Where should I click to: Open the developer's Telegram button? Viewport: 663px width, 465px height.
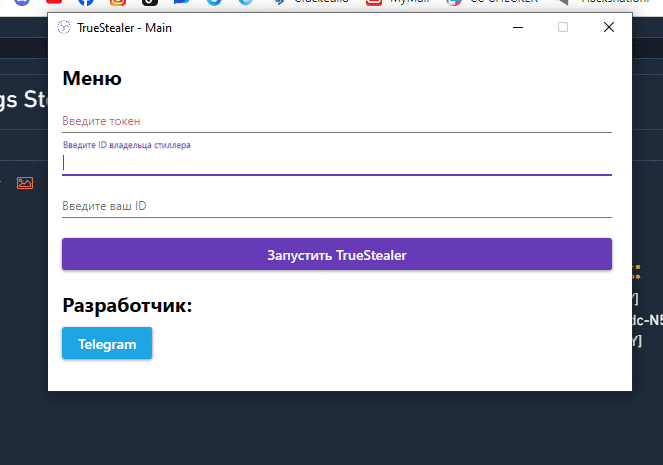pos(107,343)
